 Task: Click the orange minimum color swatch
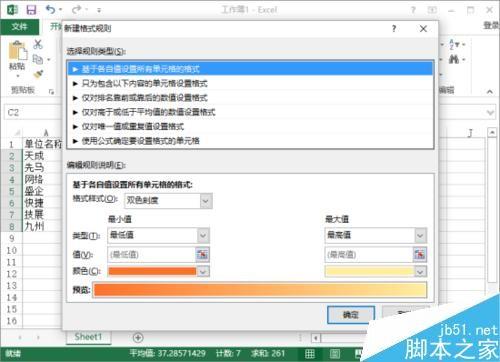(152, 271)
